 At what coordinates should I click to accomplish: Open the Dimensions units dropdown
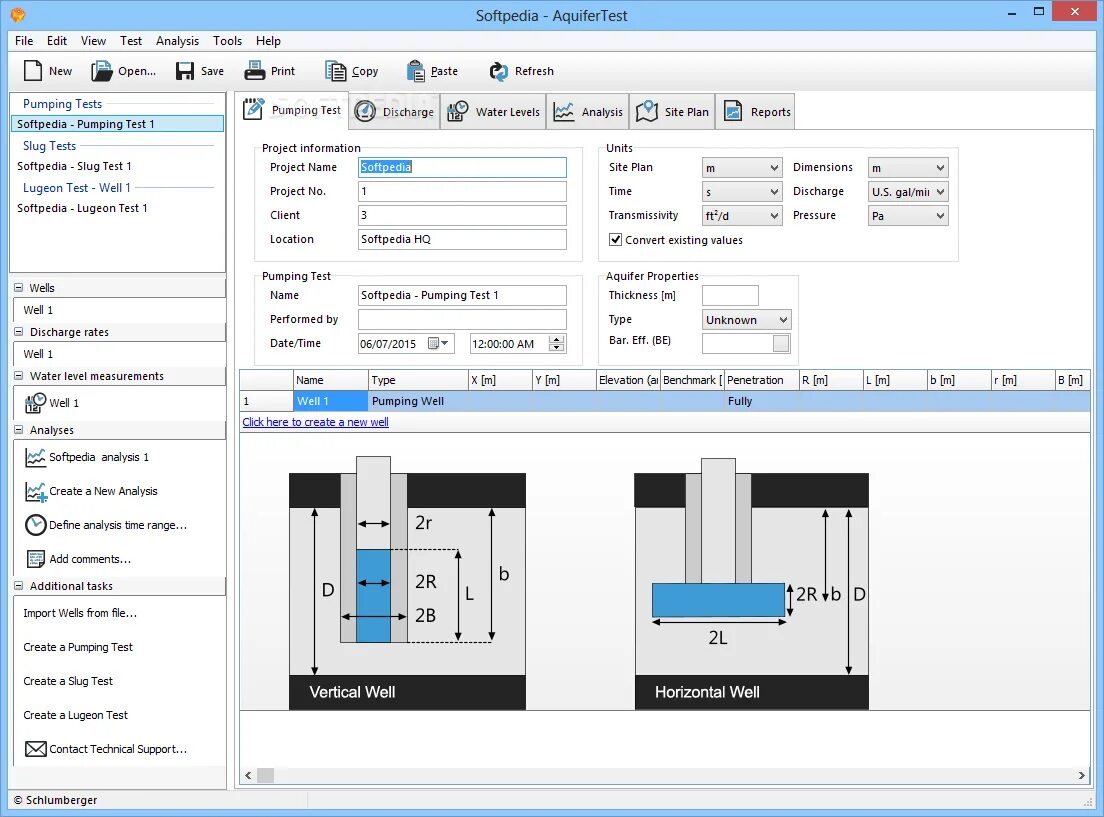908,168
